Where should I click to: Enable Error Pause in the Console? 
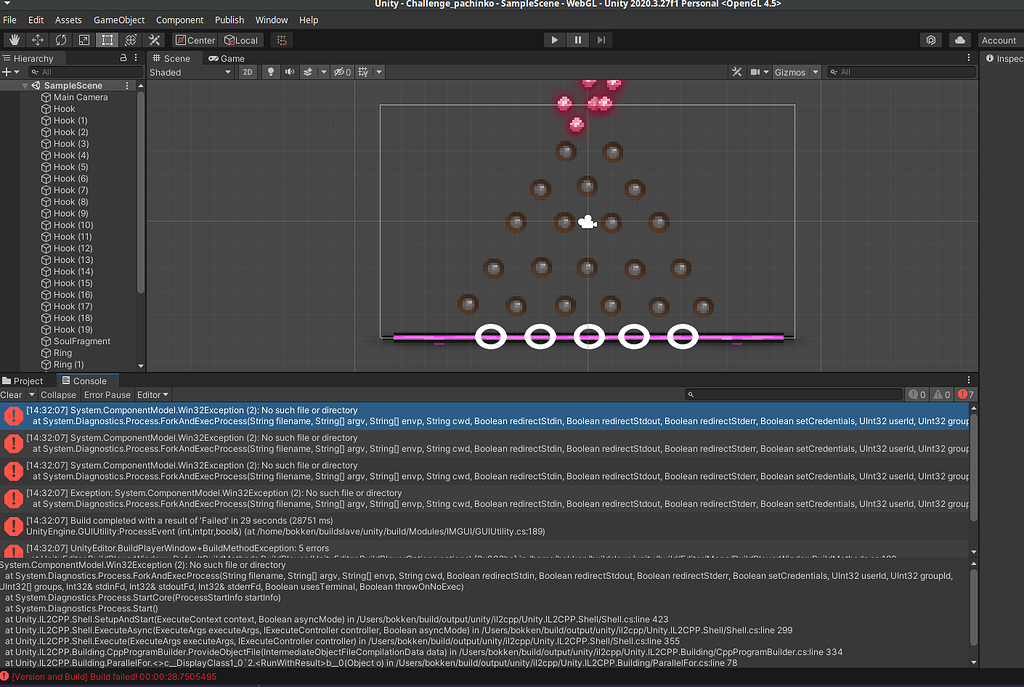[106, 394]
